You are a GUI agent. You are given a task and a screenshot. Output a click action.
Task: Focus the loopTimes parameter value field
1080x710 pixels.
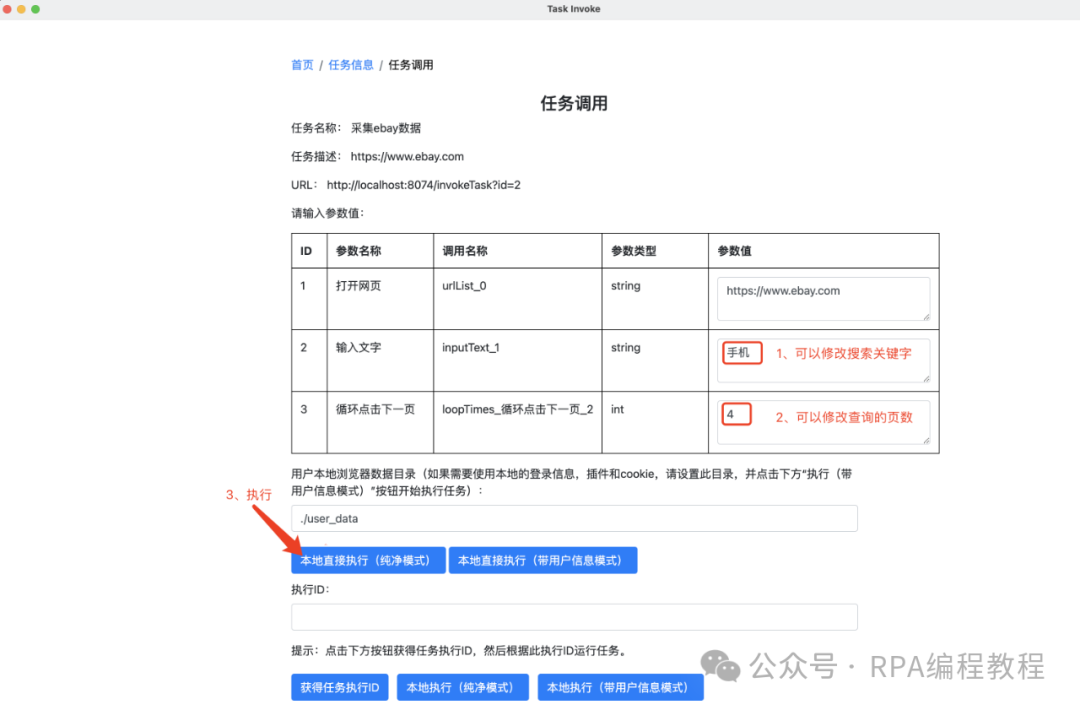(x=823, y=422)
